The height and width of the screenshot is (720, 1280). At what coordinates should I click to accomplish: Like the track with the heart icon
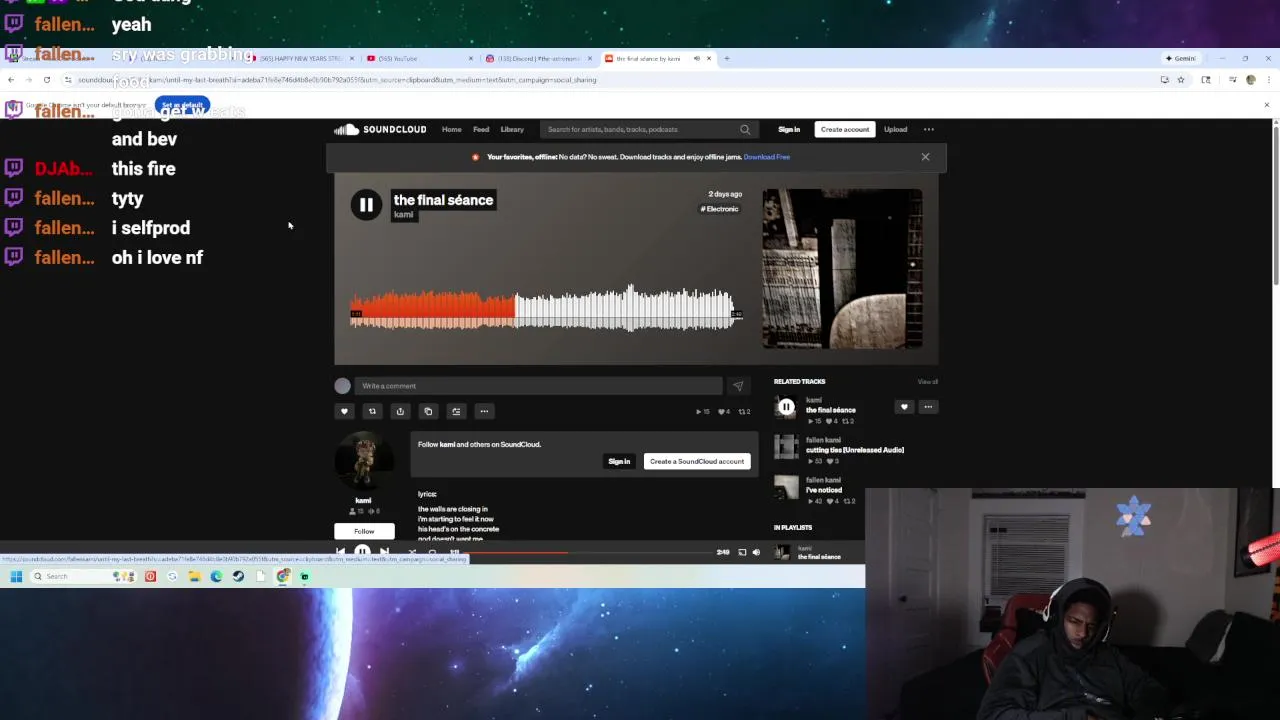(x=344, y=411)
